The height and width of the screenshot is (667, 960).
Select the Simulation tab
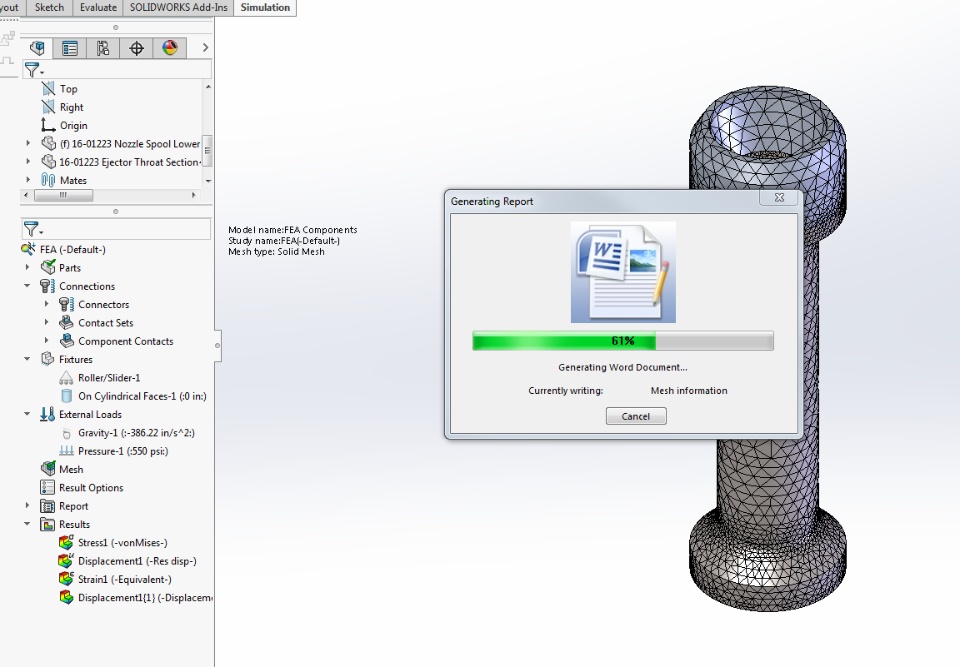(265, 7)
